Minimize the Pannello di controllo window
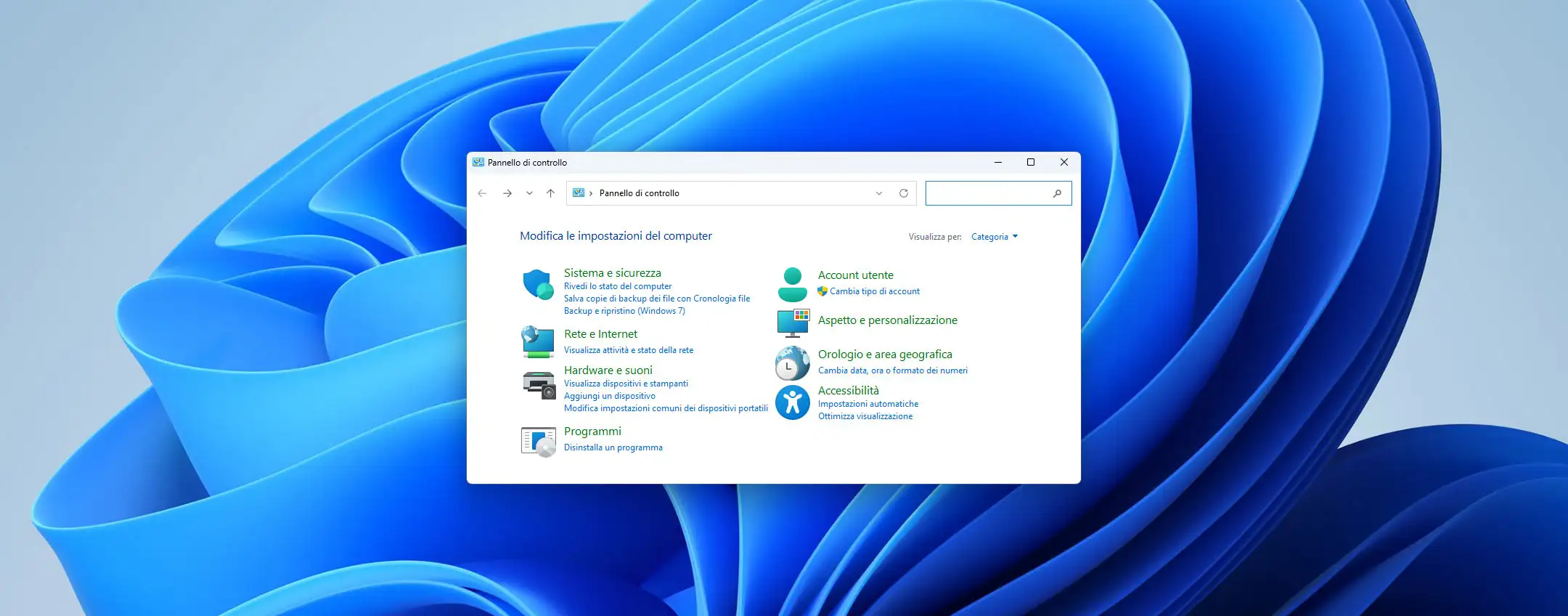This screenshot has height=616, width=1568. 998,162
